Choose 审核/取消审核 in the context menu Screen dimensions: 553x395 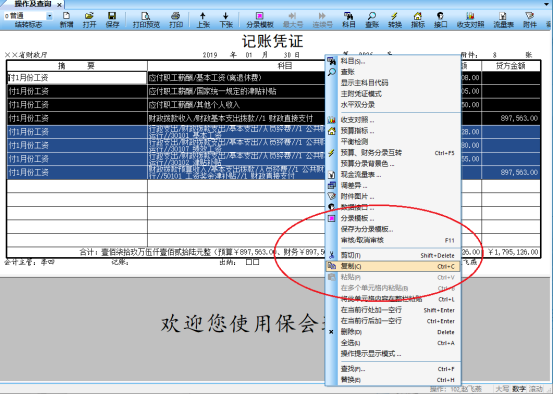point(394,241)
